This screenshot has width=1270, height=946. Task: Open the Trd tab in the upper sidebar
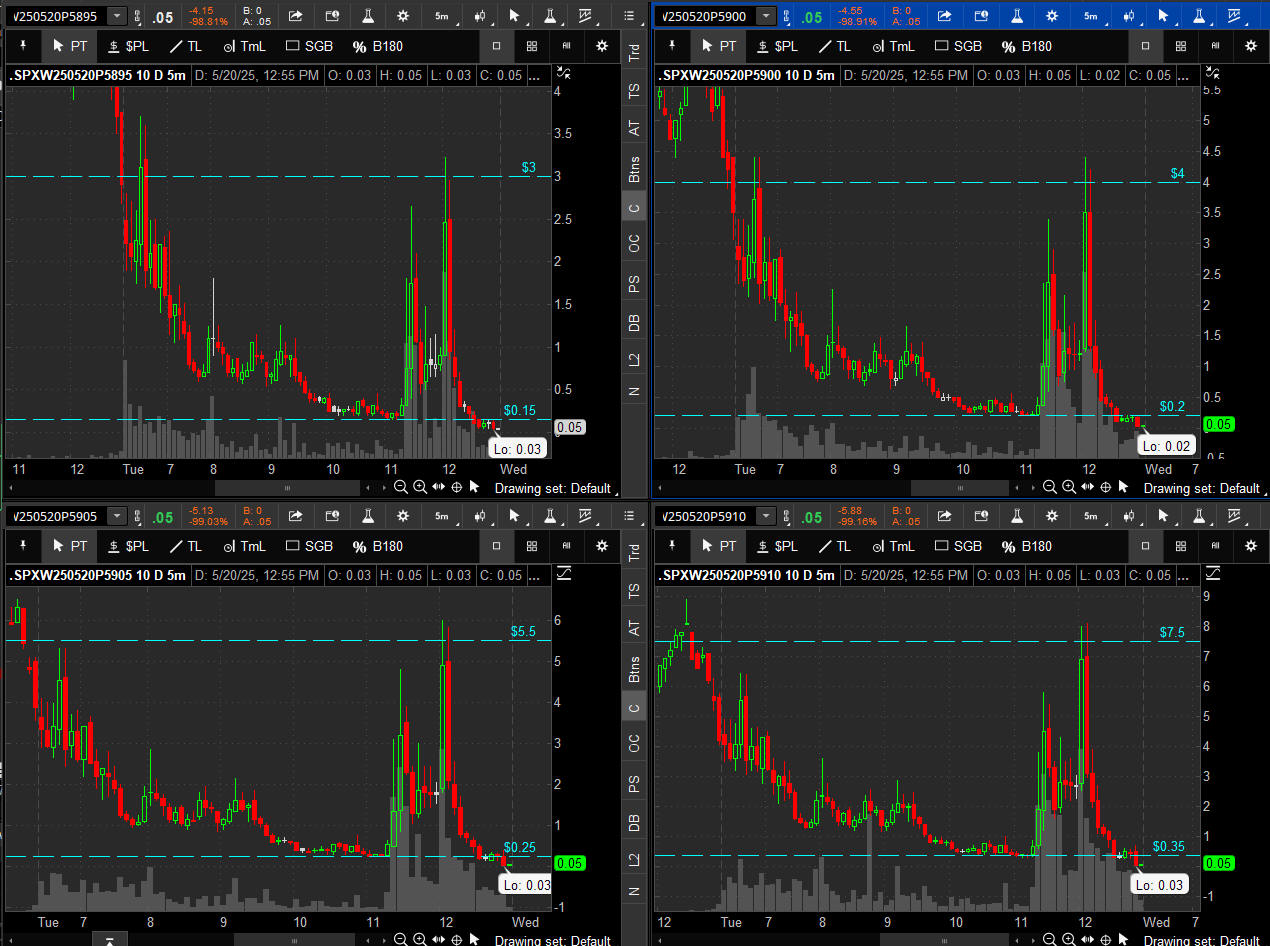(634, 54)
